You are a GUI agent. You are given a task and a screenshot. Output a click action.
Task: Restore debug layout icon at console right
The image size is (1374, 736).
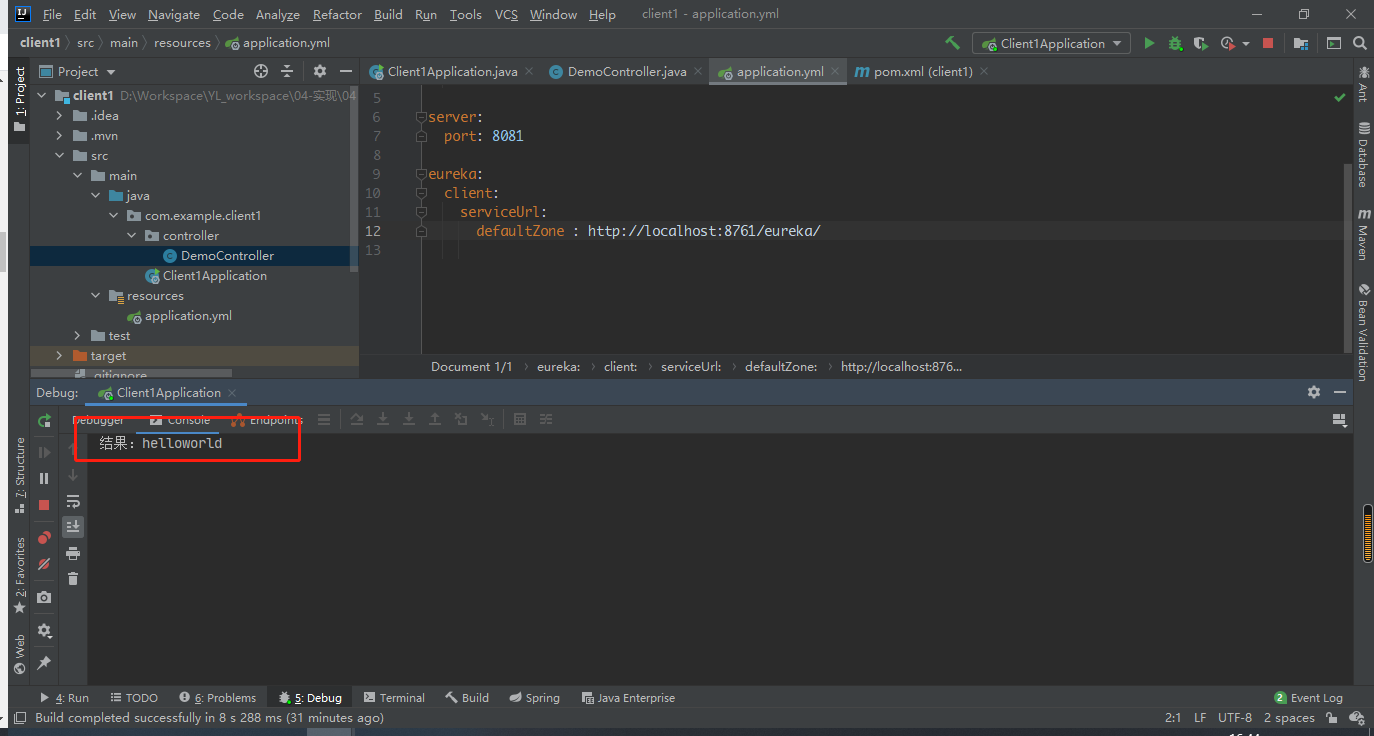(1340, 421)
